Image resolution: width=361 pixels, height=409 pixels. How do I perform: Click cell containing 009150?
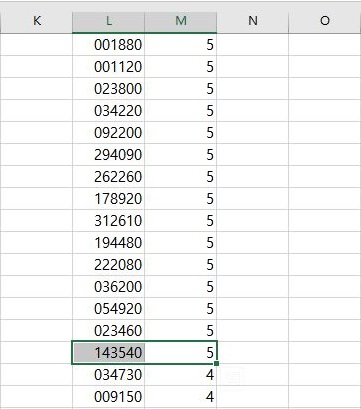108,397
